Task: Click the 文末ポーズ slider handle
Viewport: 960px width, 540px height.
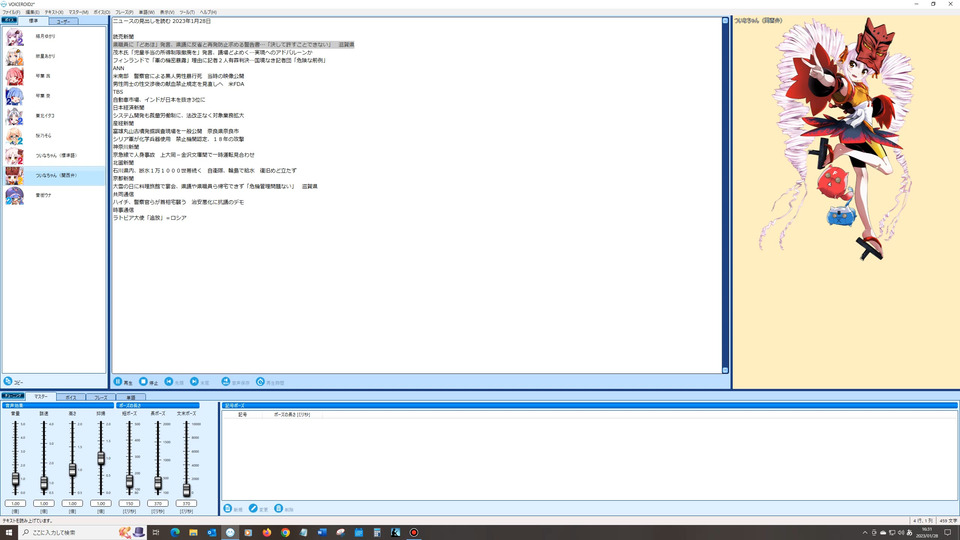Action: pos(186,489)
